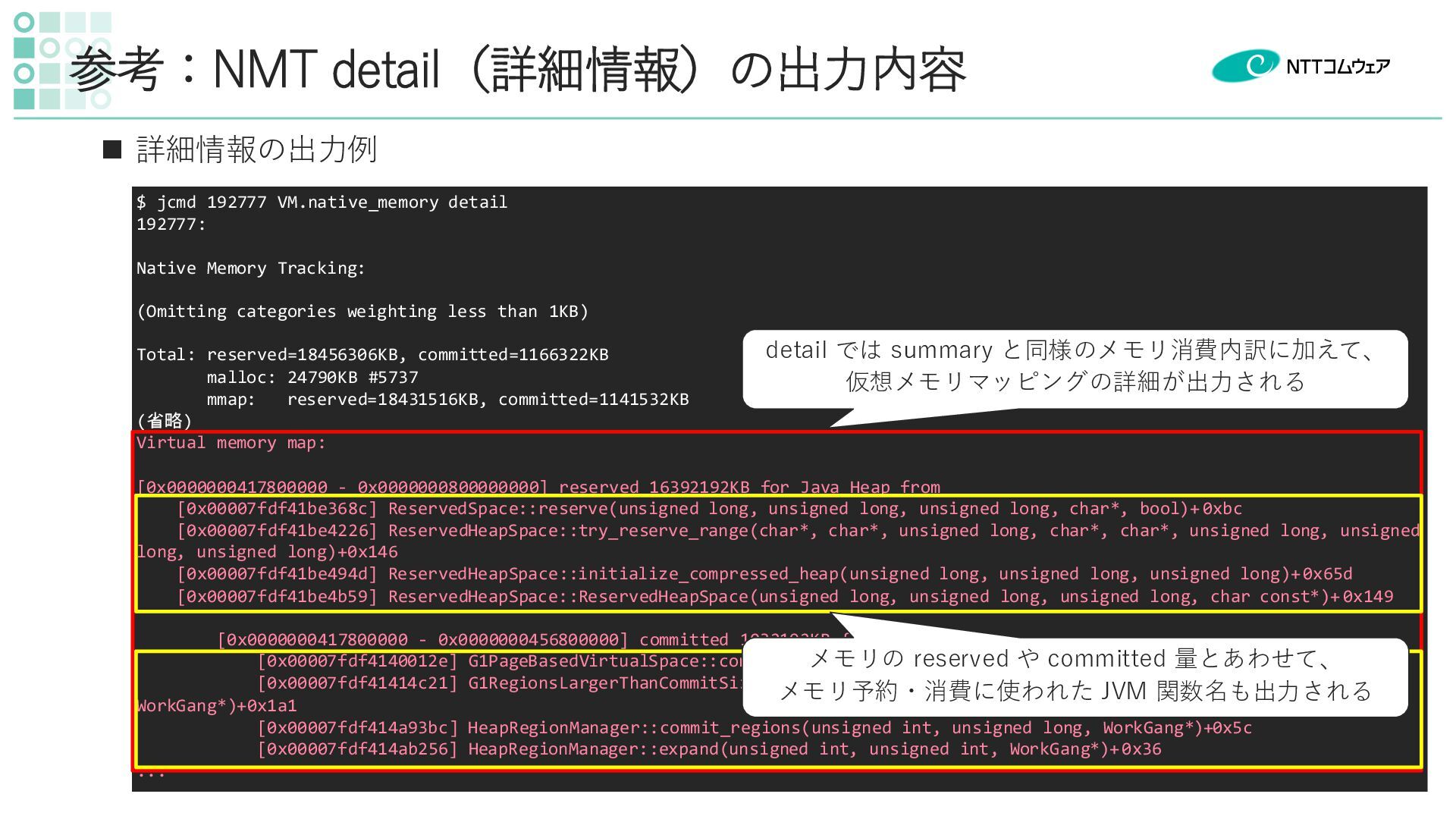The height and width of the screenshot is (819, 1456).
Task: Click the Total reserved committed line
Action: pyautogui.click(x=372, y=355)
